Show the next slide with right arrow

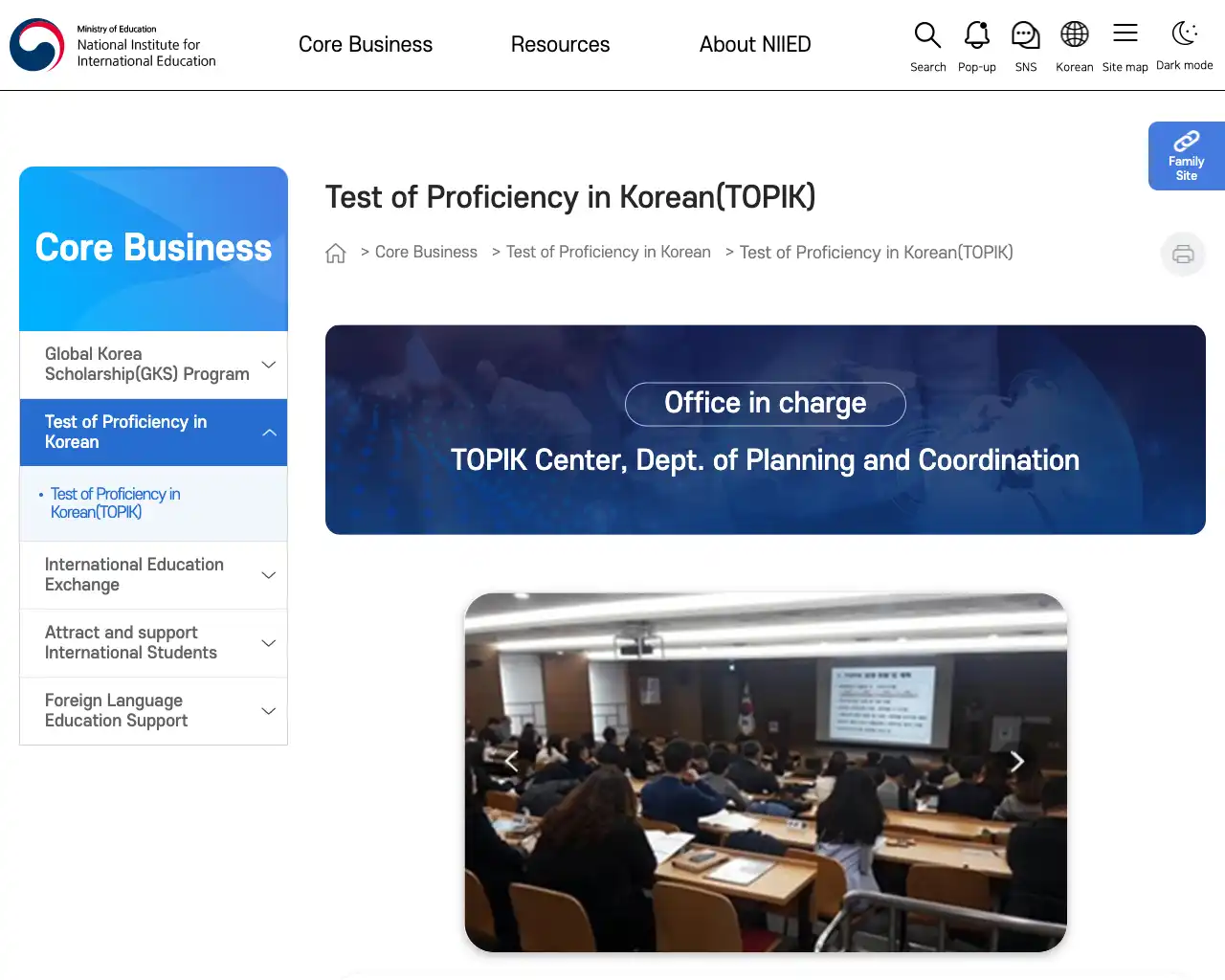(x=1017, y=762)
